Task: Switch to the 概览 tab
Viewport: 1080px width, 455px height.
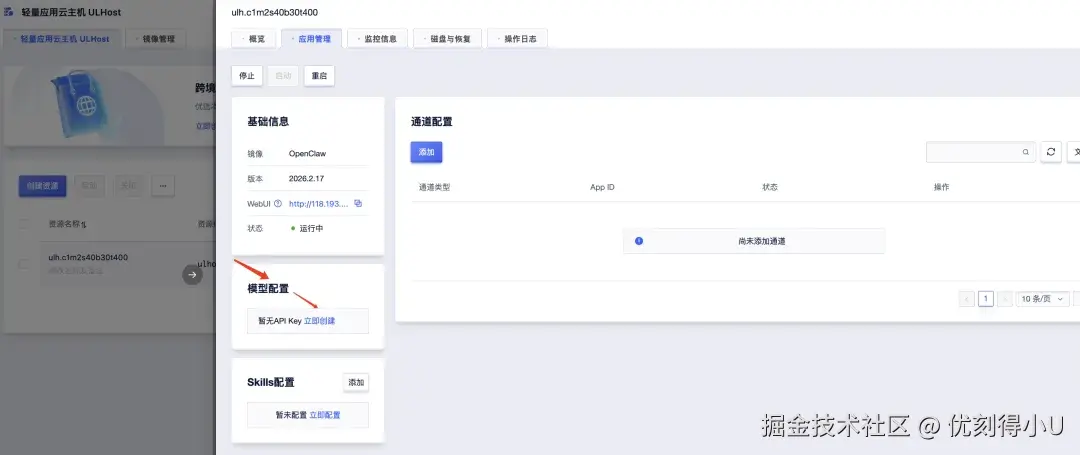Action: point(253,39)
